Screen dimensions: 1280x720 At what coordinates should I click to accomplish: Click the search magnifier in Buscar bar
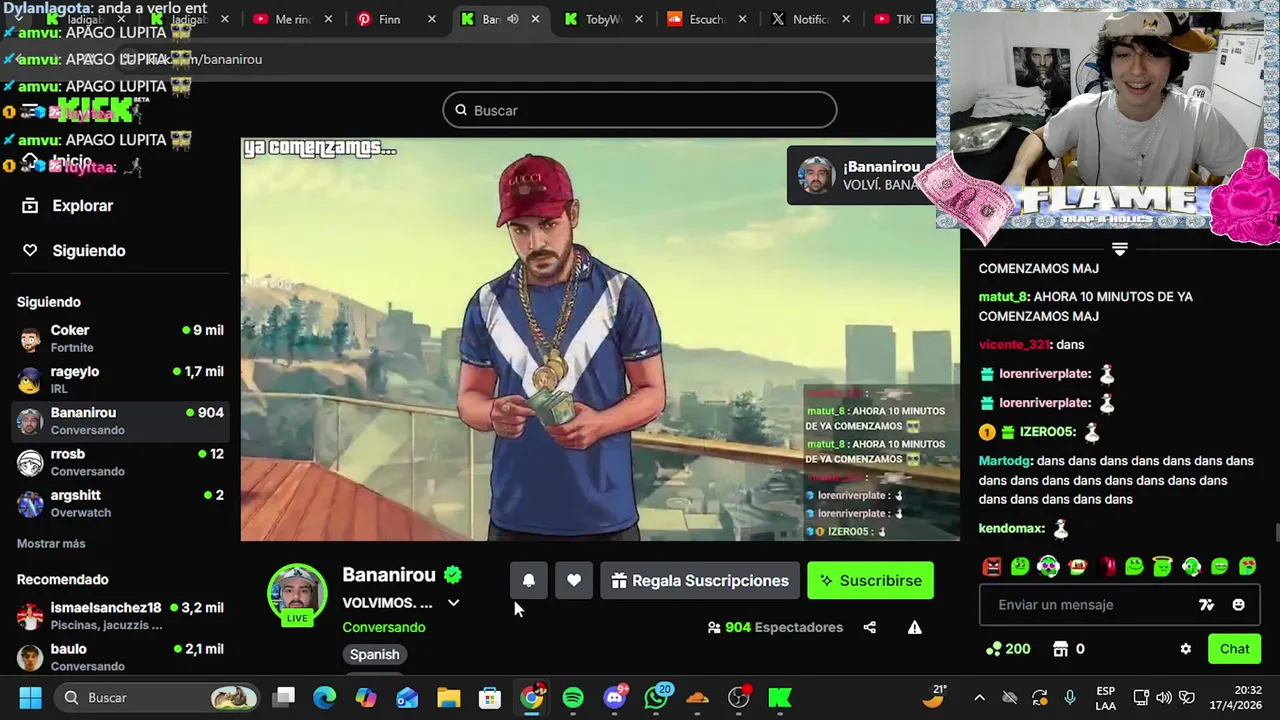(461, 110)
